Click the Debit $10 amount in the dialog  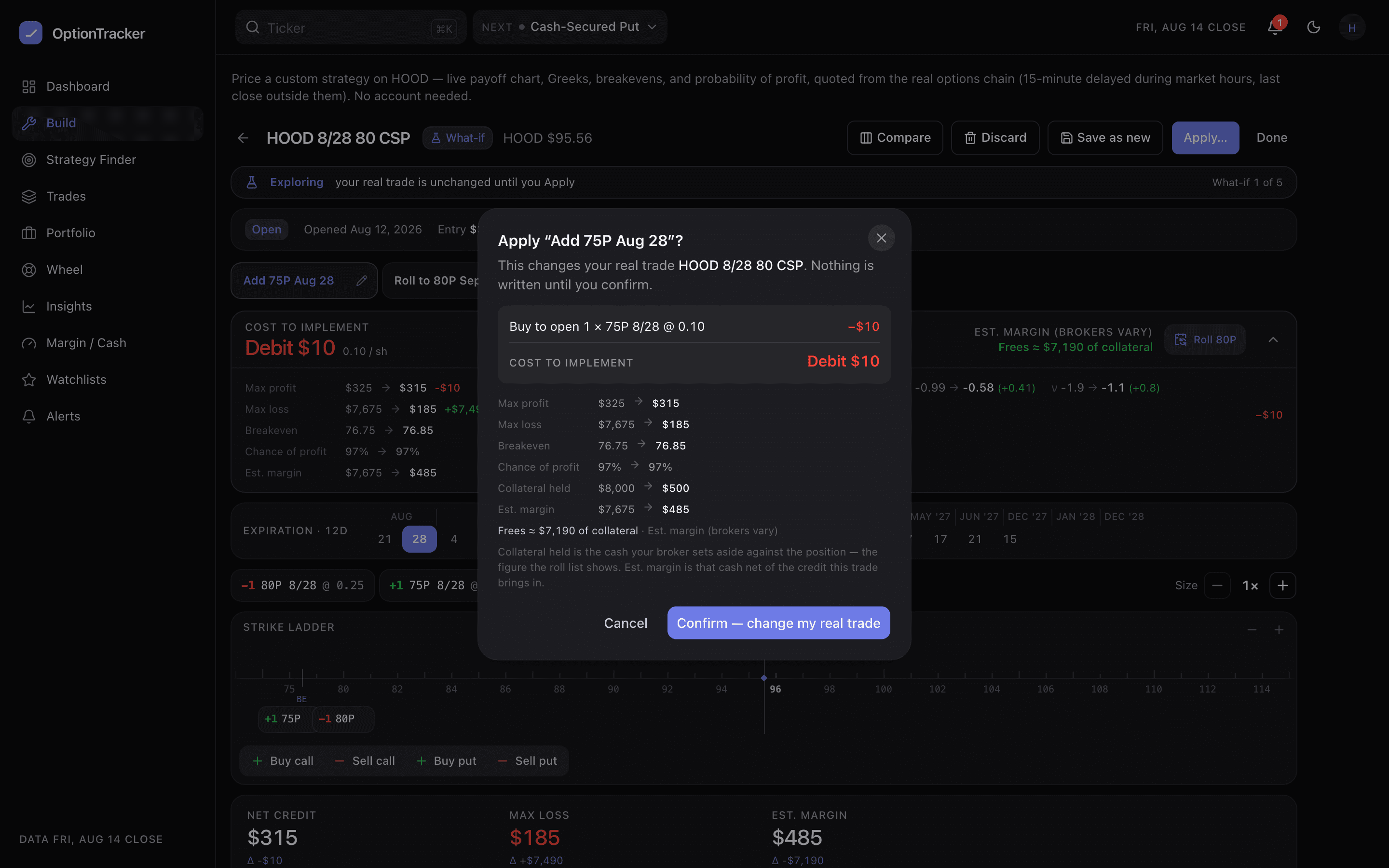click(843, 361)
